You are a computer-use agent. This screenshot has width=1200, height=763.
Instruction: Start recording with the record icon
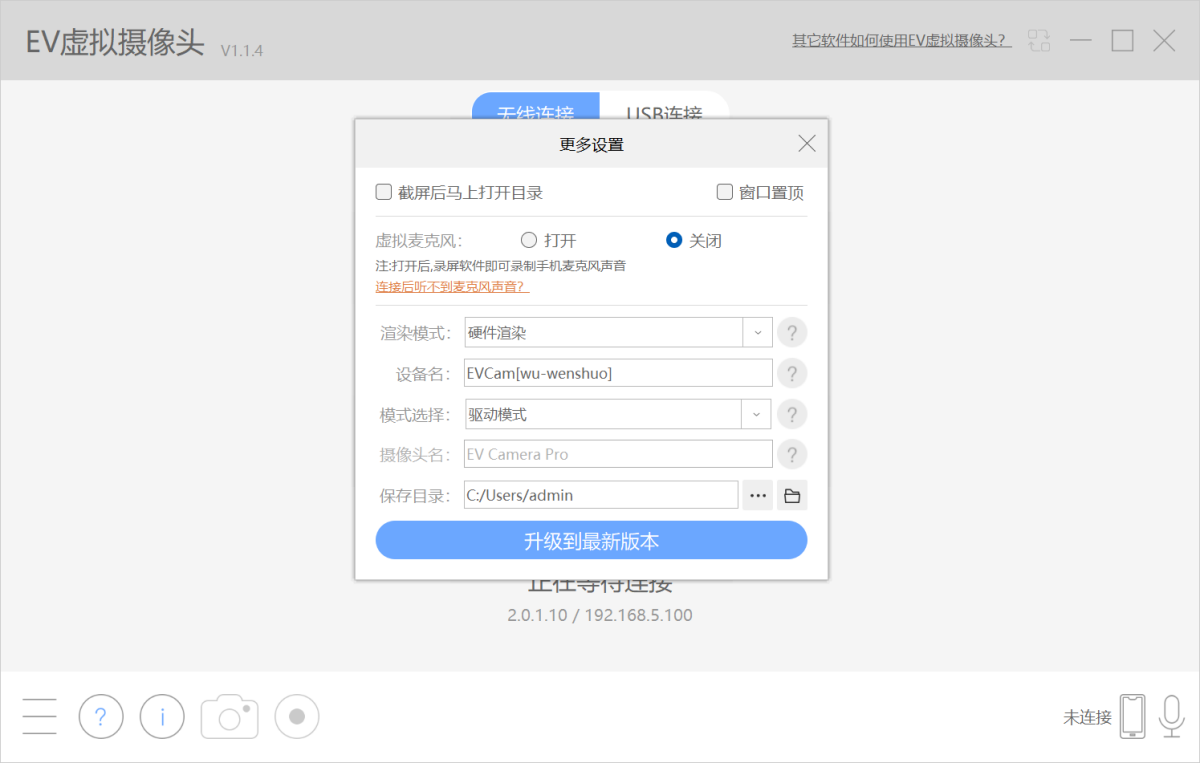pos(296,716)
